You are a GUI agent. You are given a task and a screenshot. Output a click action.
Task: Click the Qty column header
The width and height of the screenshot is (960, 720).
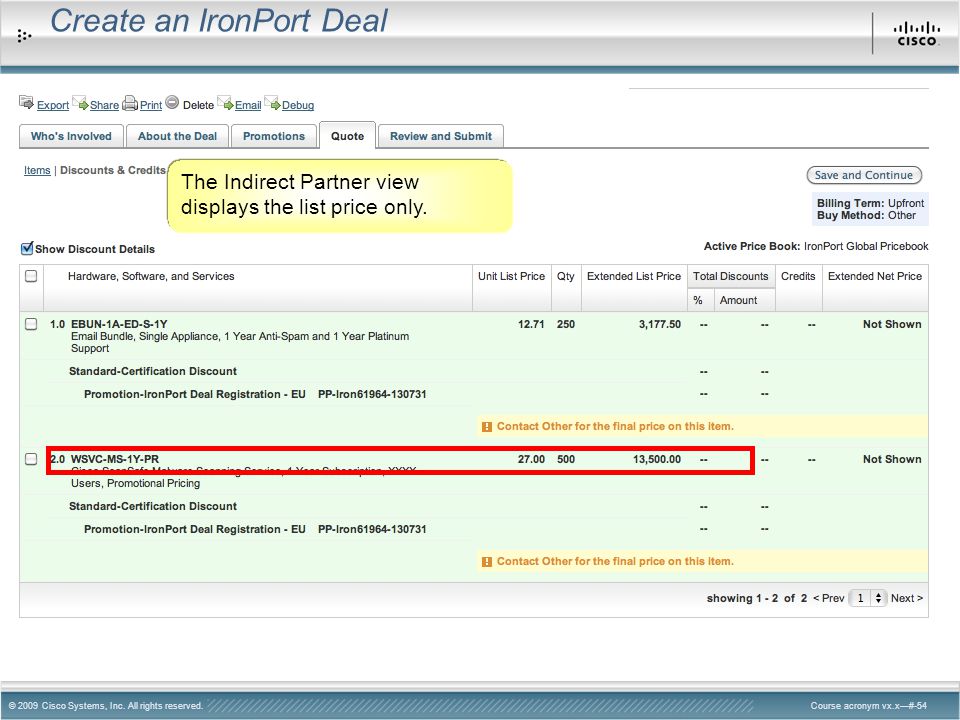pos(566,276)
